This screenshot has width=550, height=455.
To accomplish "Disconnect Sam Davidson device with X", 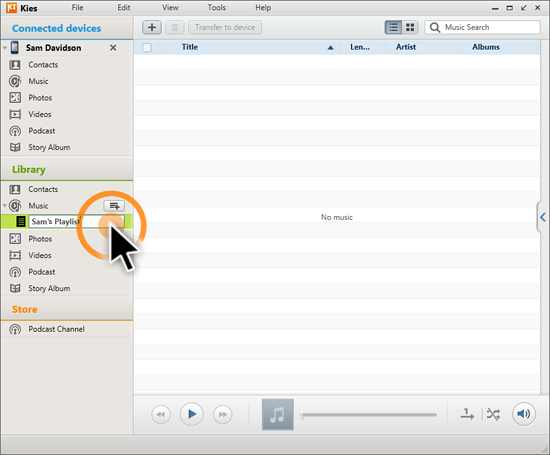I will [x=113, y=48].
